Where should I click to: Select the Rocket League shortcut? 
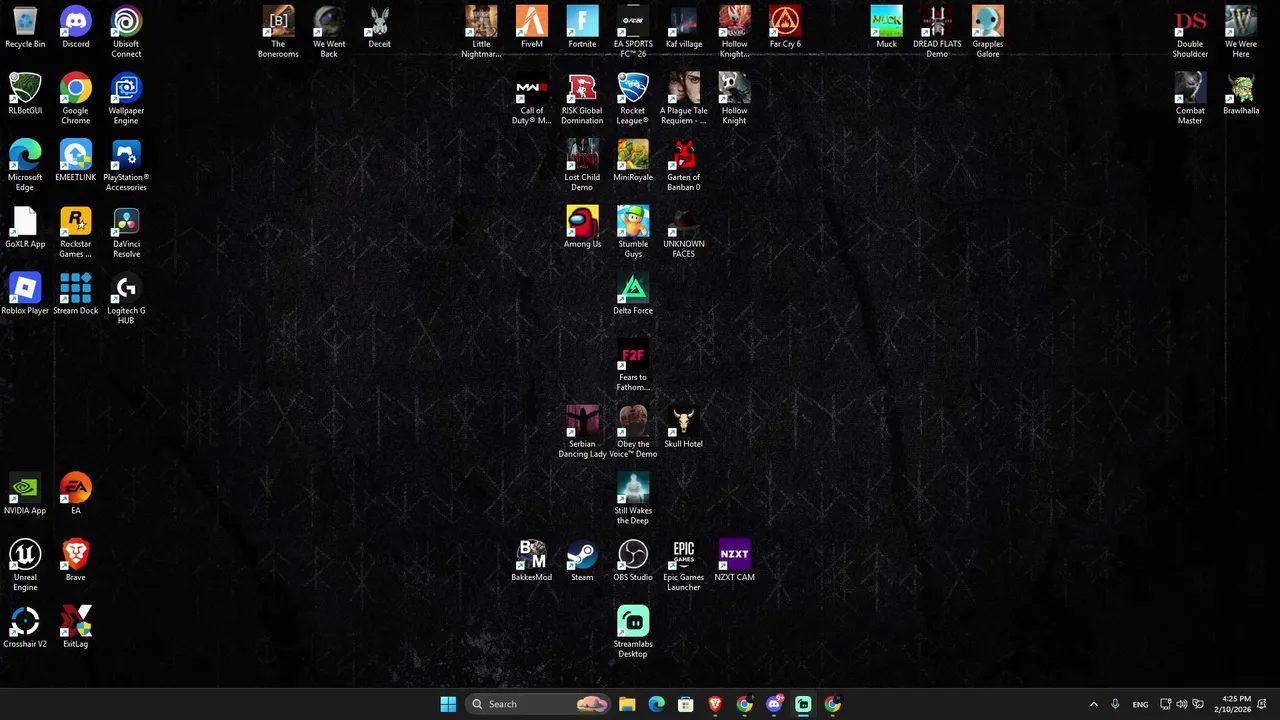(x=633, y=99)
